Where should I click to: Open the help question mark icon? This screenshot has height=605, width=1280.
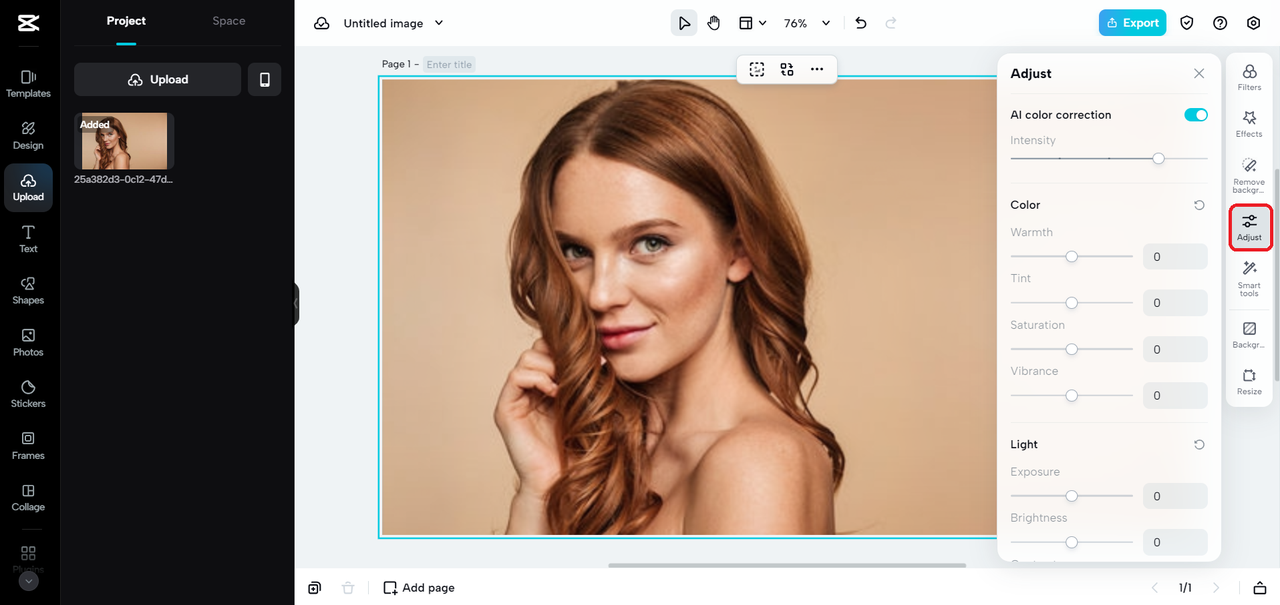(1220, 23)
